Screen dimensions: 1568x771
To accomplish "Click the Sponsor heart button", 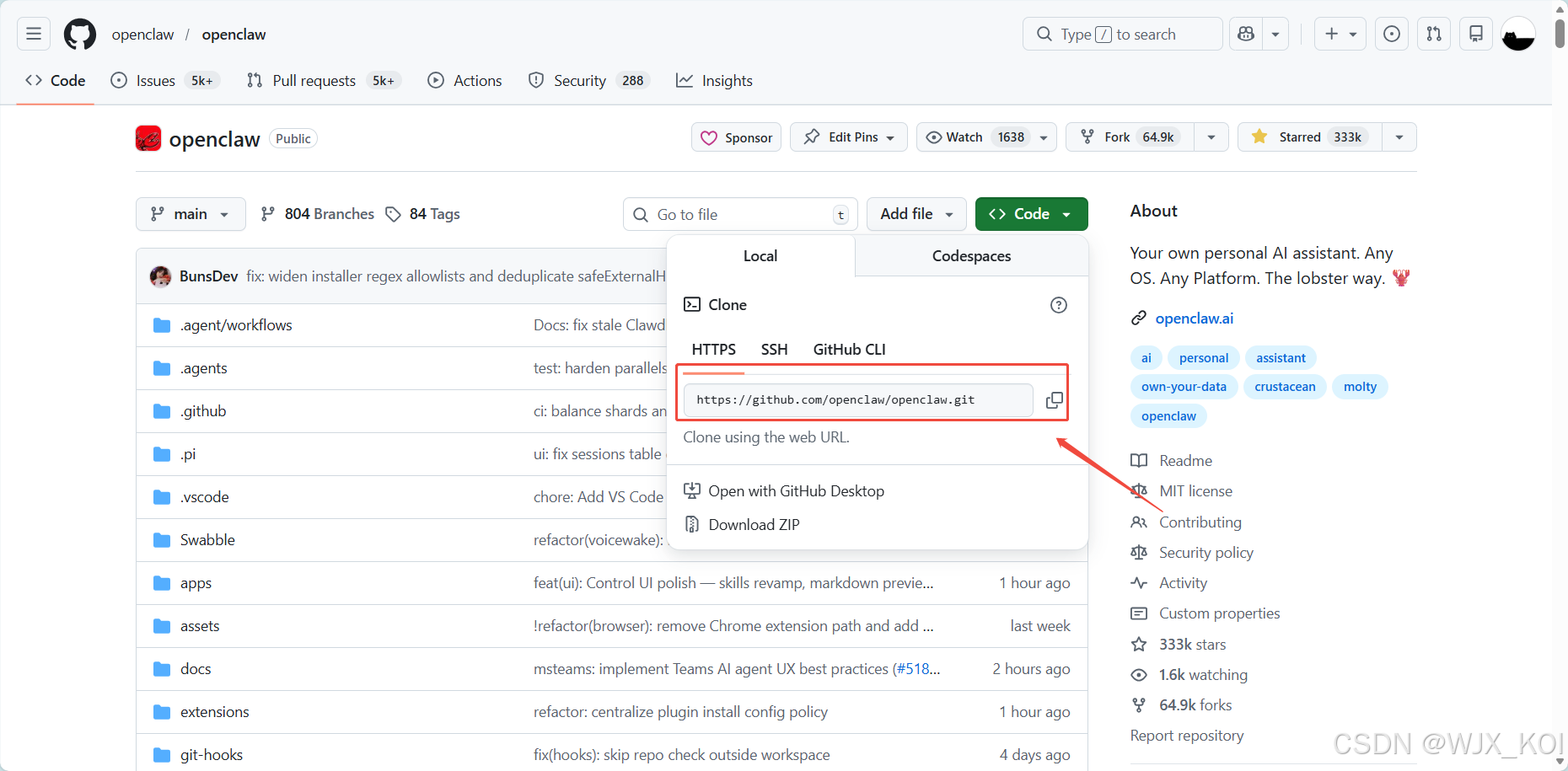I will (x=737, y=137).
